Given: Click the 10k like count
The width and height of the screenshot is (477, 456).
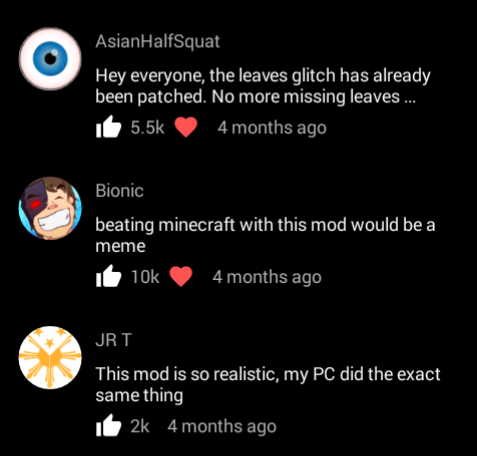Looking at the screenshot, I should (x=145, y=277).
